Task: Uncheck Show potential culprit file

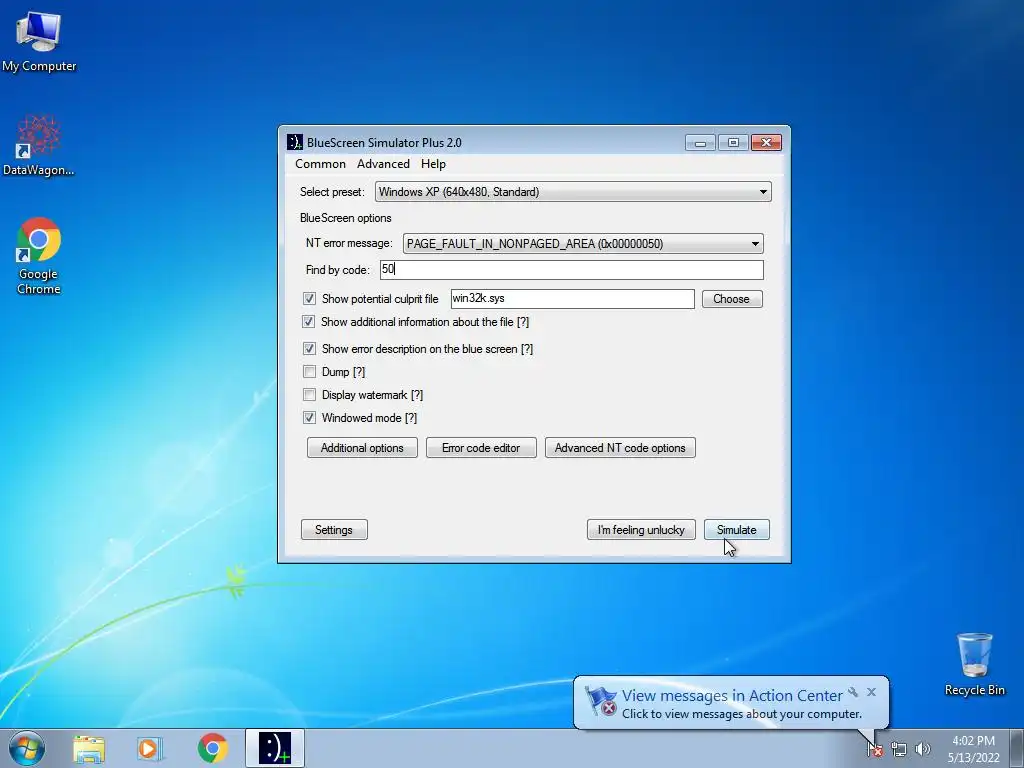Action: 309,298
